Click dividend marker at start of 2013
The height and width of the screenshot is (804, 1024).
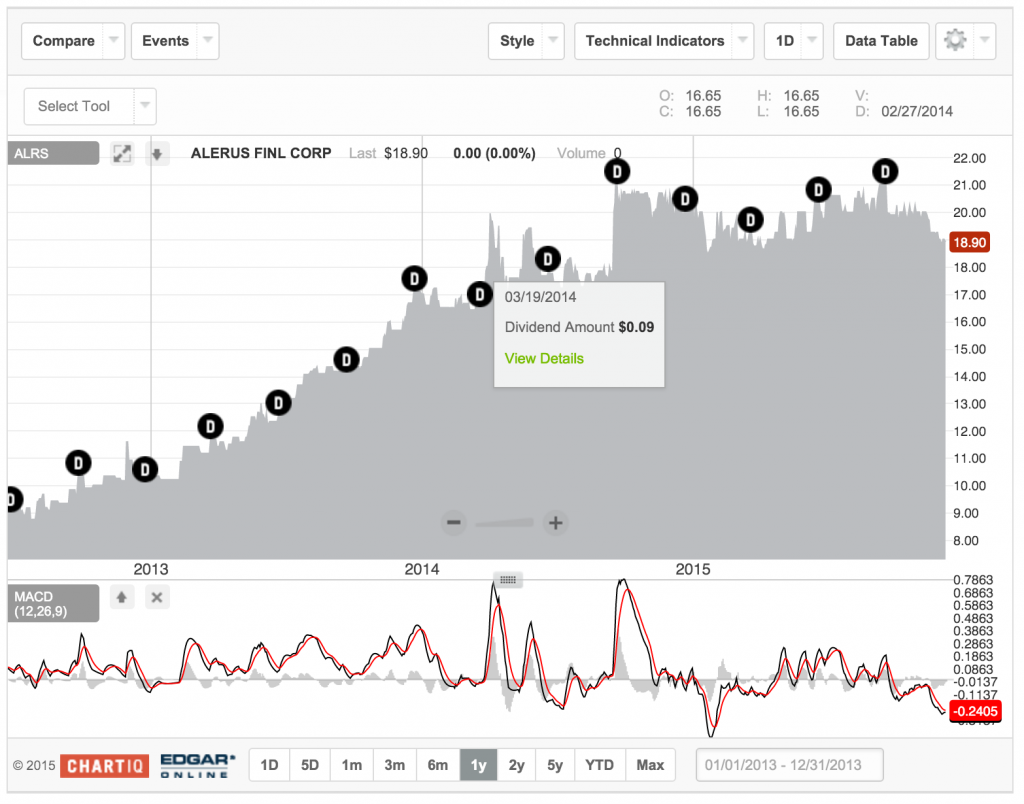coord(145,469)
